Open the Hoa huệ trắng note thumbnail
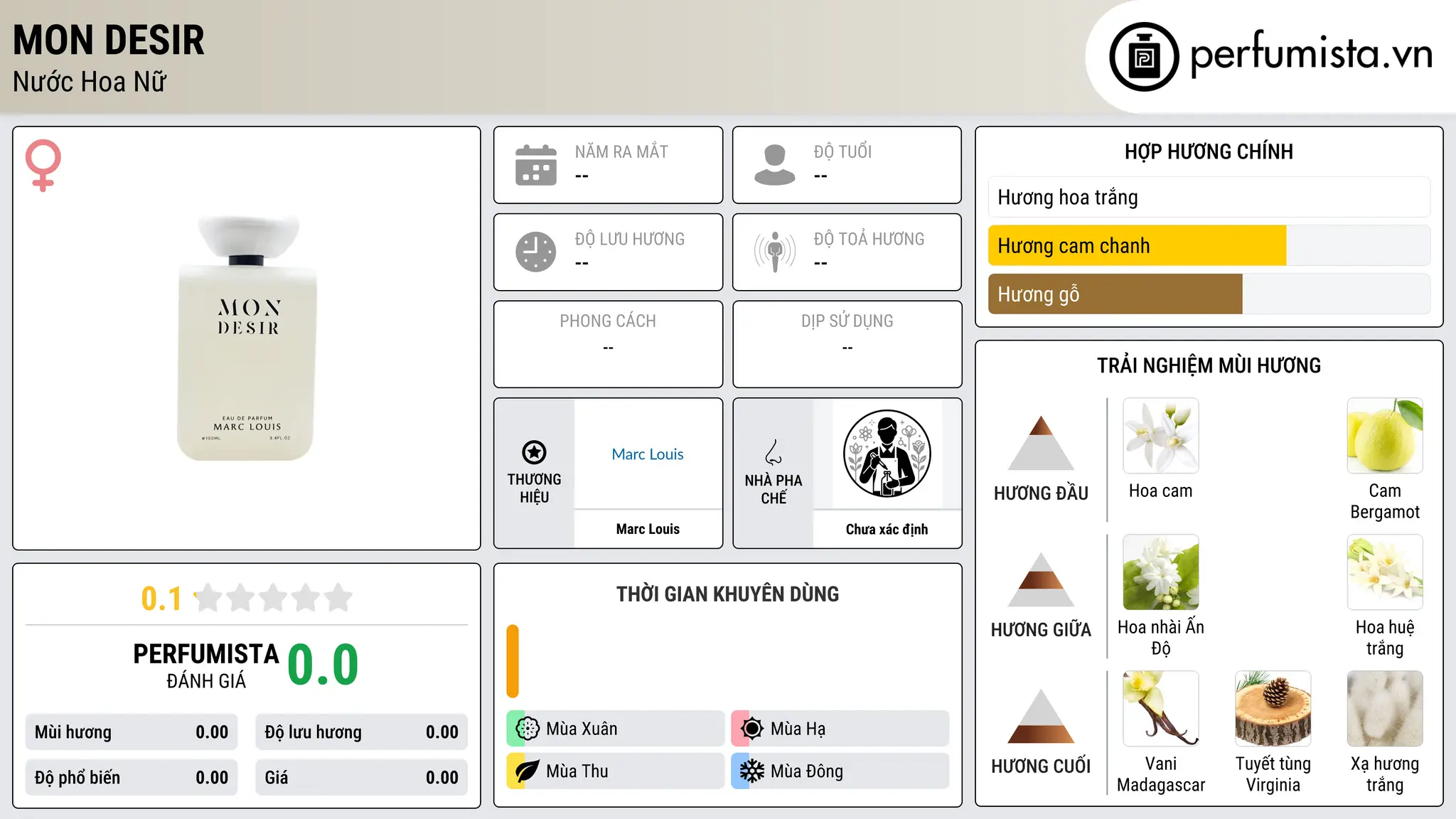 (x=1385, y=572)
